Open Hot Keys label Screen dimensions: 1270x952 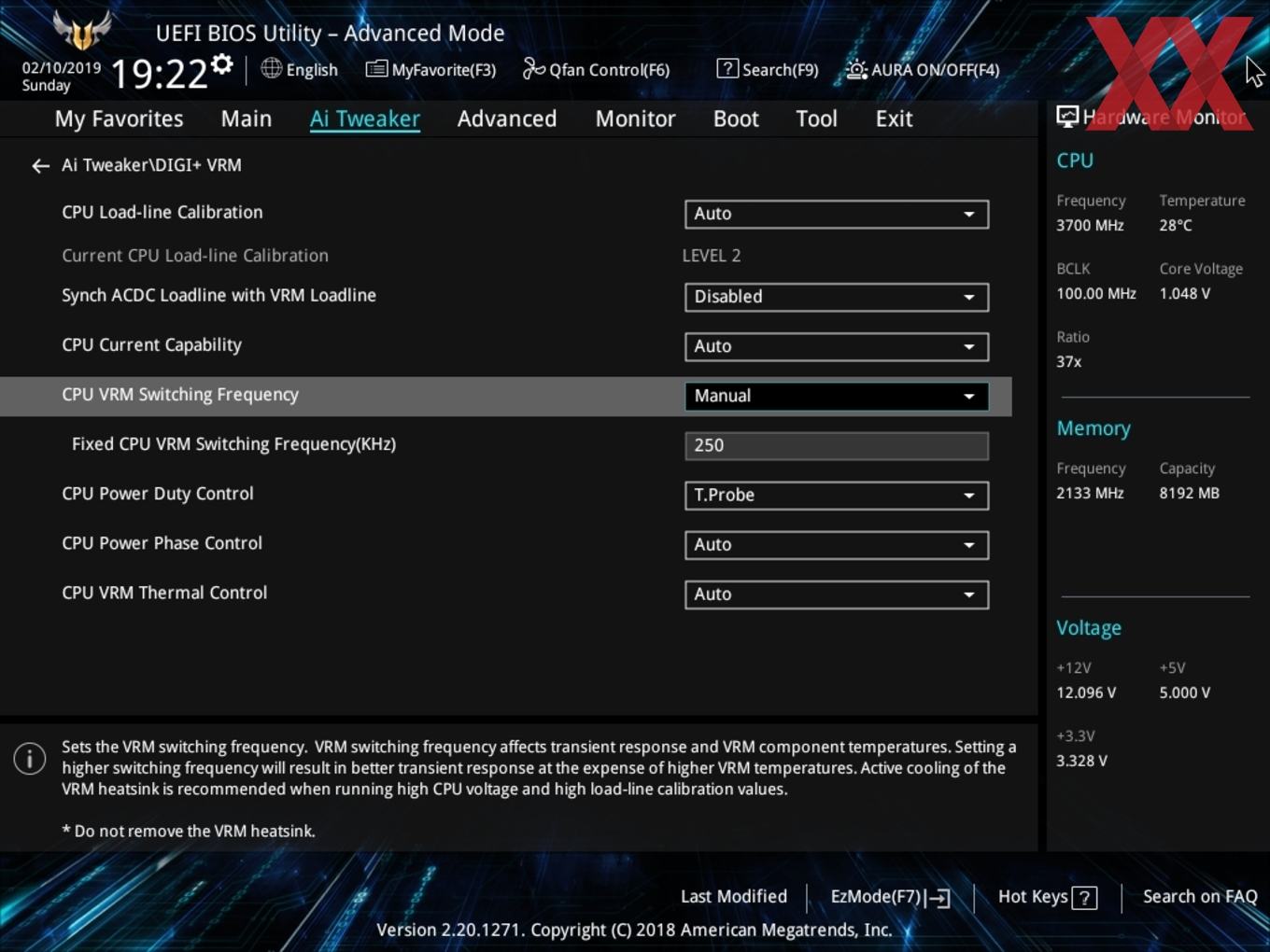pos(1033,897)
